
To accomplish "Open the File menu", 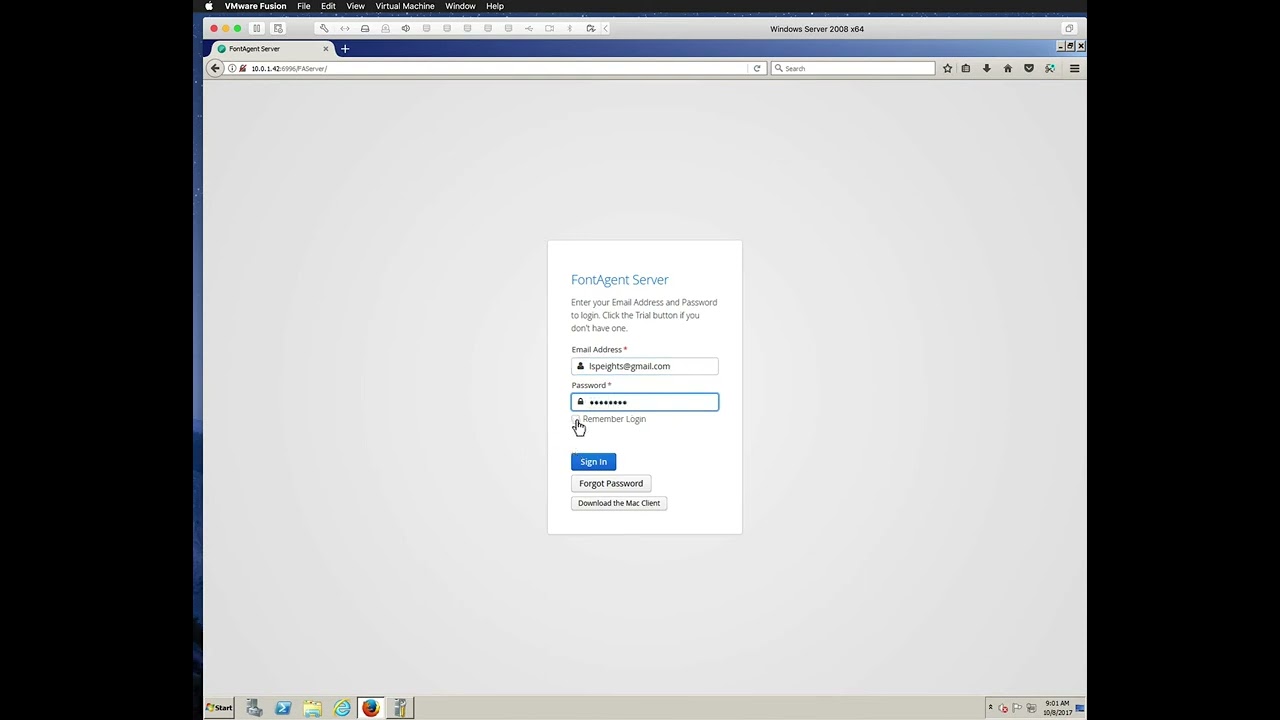I will 304,6.
